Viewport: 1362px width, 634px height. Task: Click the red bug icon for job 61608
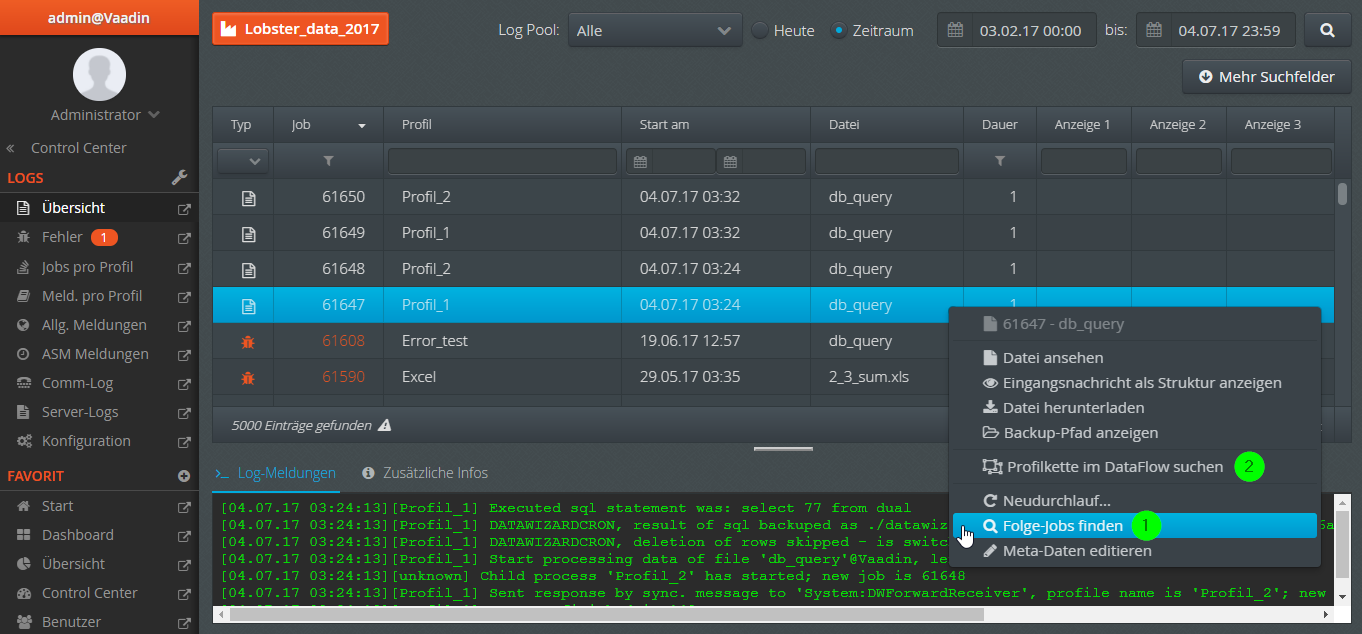(x=248, y=341)
